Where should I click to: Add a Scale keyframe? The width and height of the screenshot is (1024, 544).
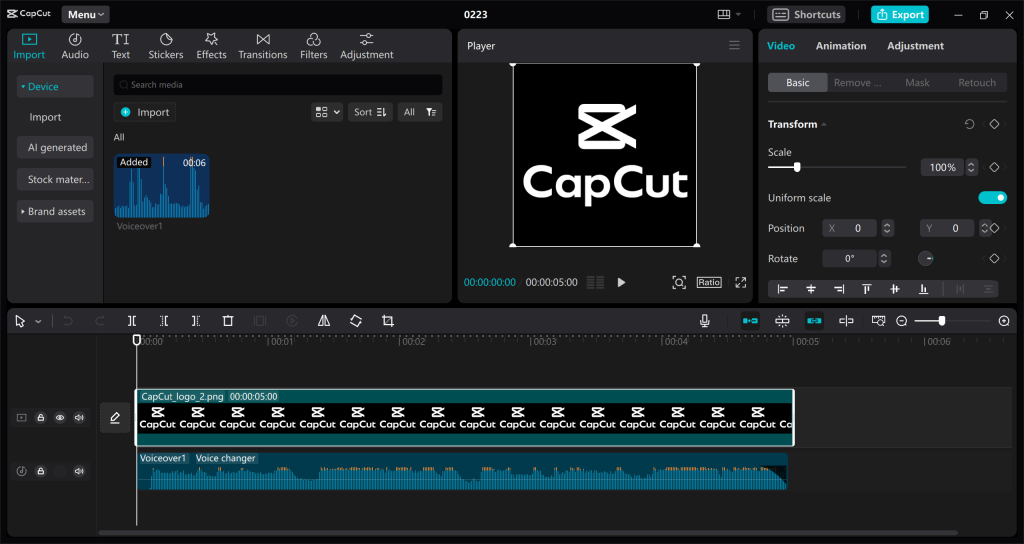click(994, 167)
